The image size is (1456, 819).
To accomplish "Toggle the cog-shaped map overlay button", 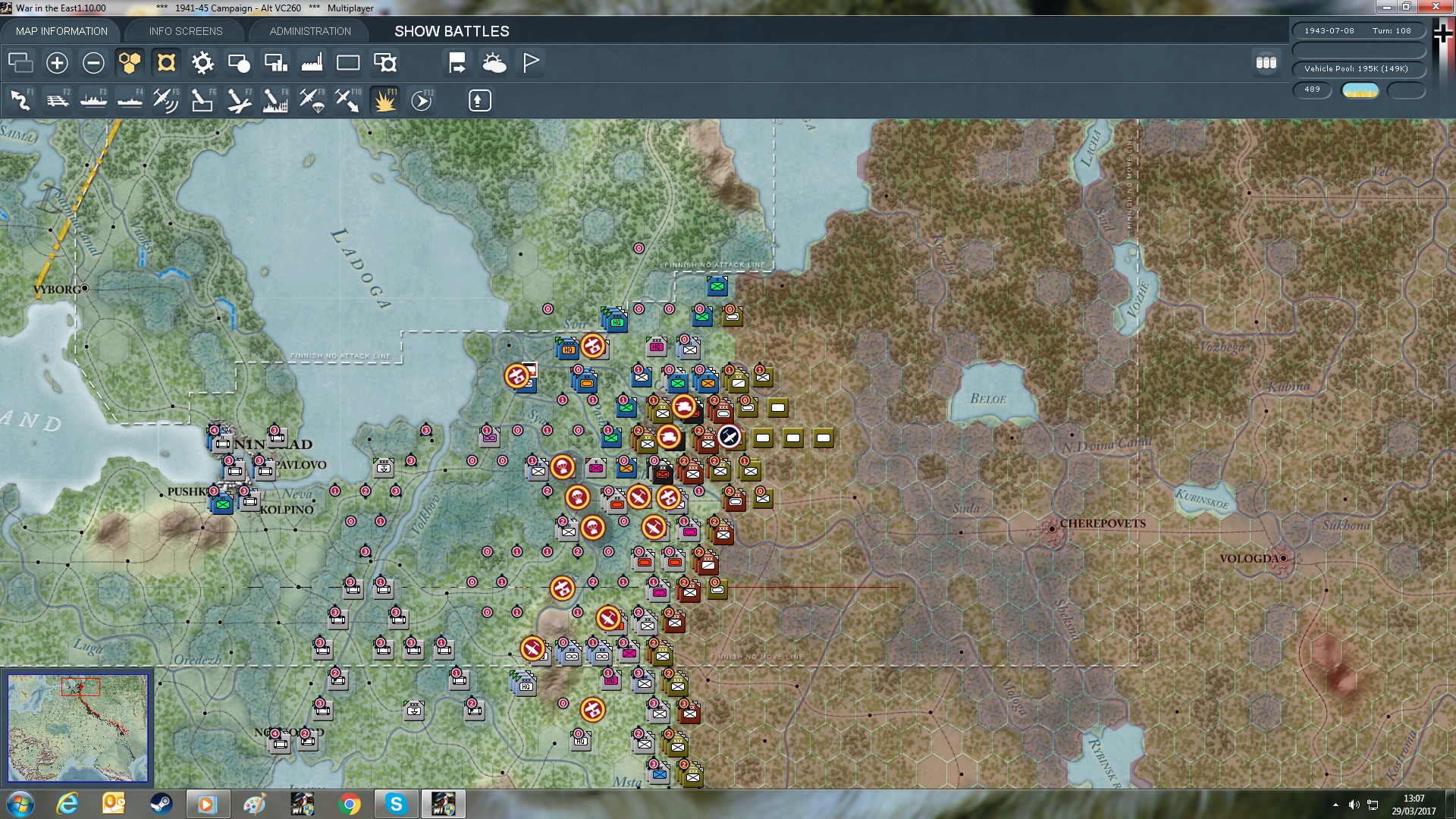I will click(202, 62).
